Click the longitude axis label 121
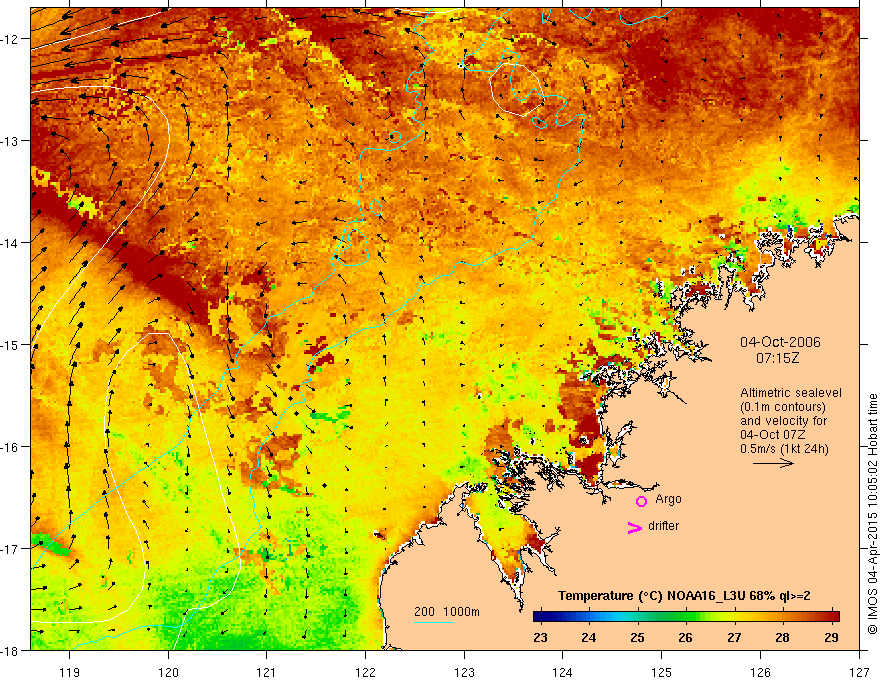 tap(267, 672)
